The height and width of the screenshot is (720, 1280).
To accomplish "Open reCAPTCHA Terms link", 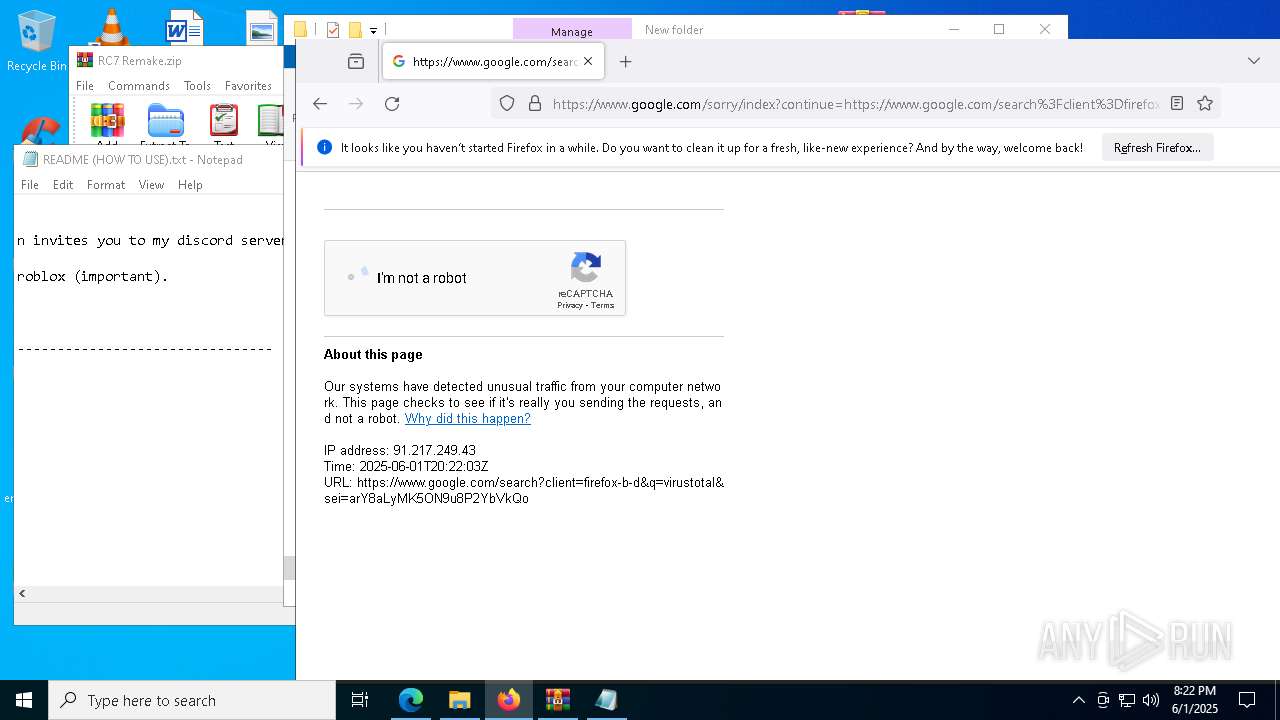I will [x=602, y=305].
